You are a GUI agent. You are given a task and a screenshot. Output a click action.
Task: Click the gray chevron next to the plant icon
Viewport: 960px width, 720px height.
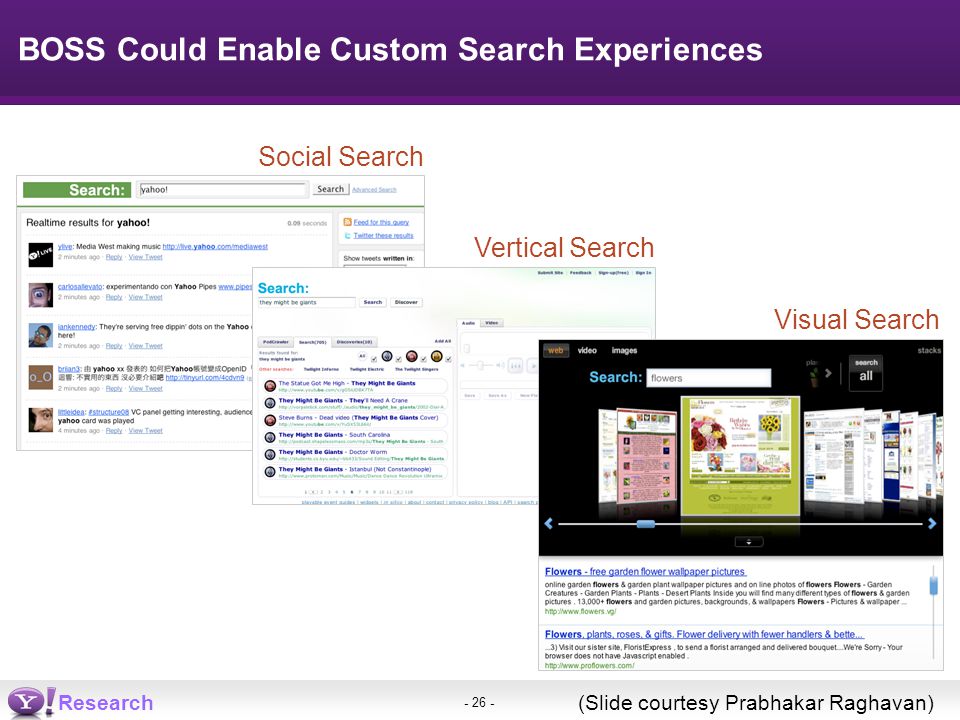[x=828, y=373]
